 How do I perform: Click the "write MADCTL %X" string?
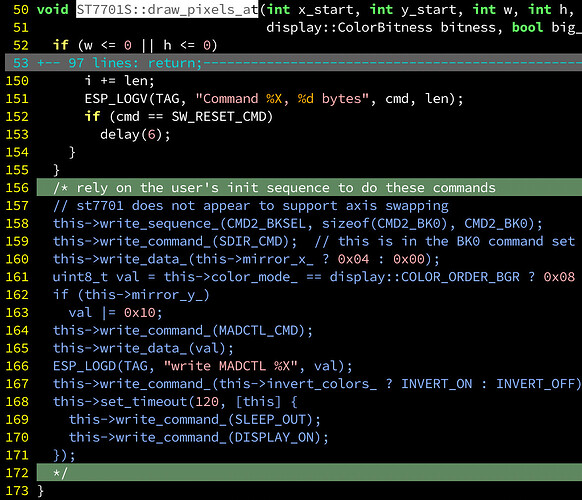coord(230,366)
